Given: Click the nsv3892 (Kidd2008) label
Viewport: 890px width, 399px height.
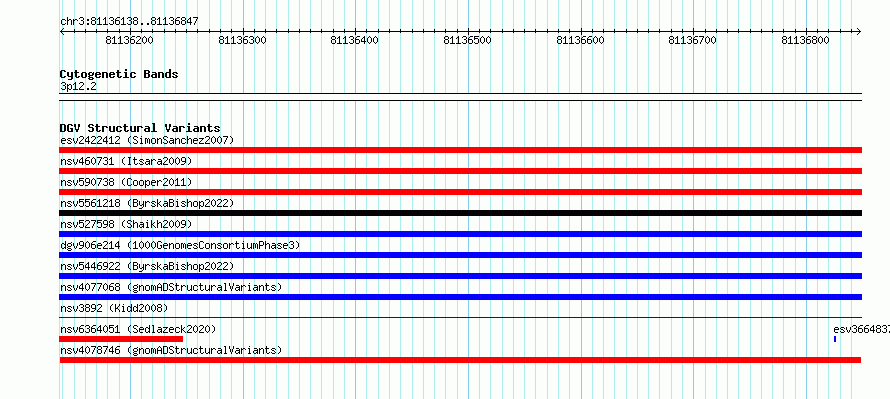Looking at the screenshot, I should point(114,308).
